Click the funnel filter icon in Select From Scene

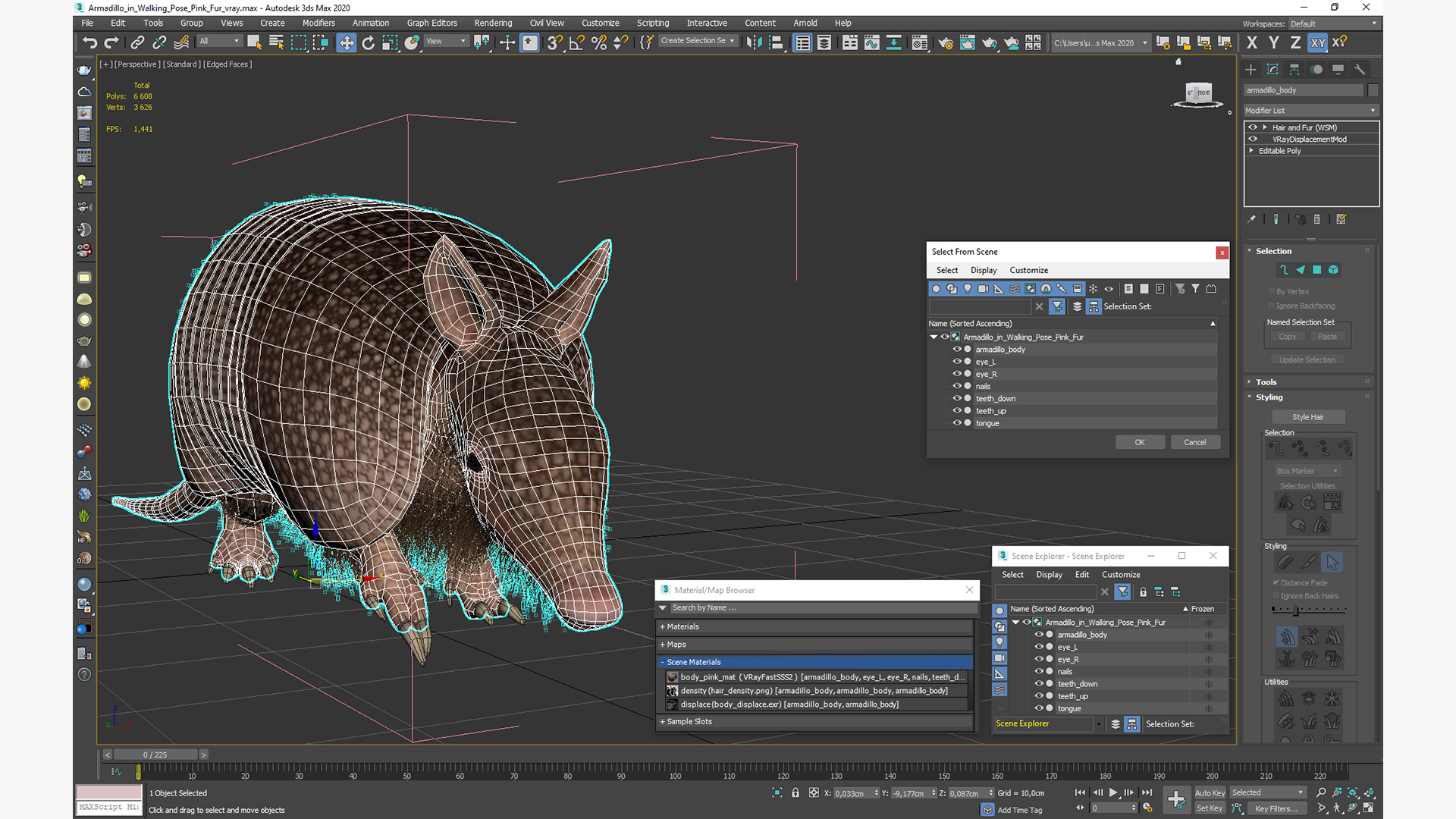click(1195, 289)
